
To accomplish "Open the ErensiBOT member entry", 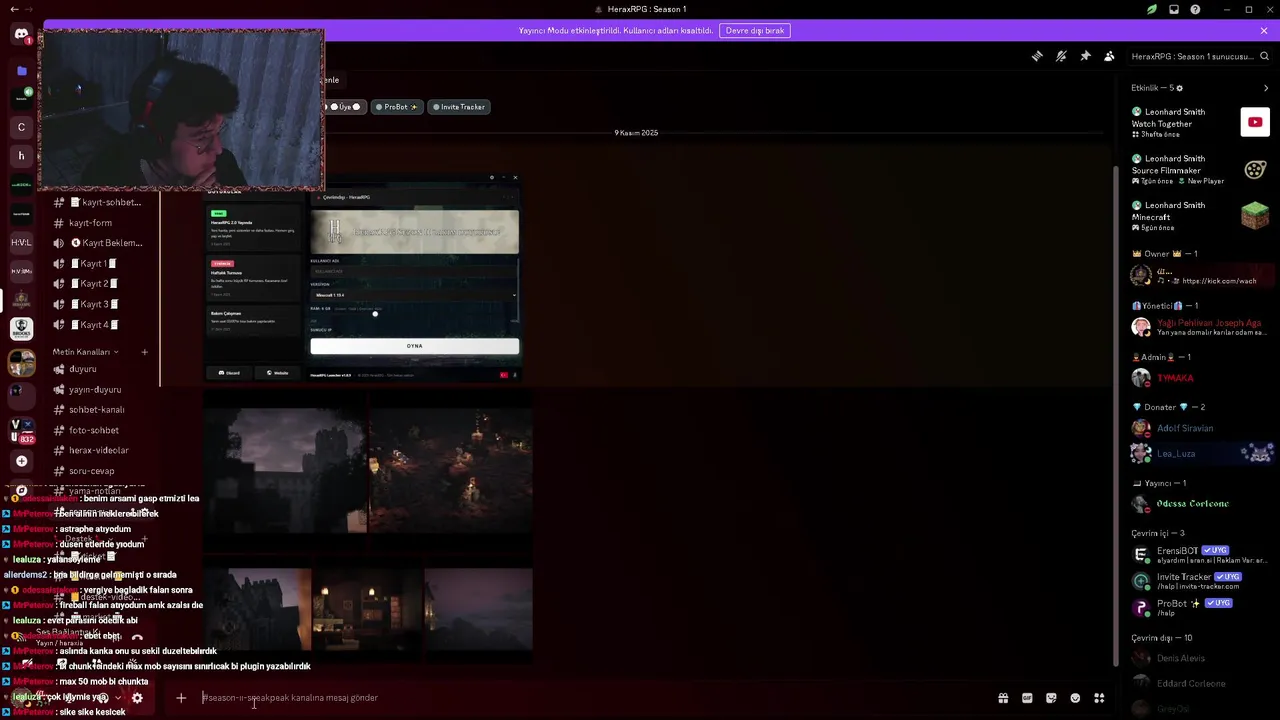I will pos(1200,555).
